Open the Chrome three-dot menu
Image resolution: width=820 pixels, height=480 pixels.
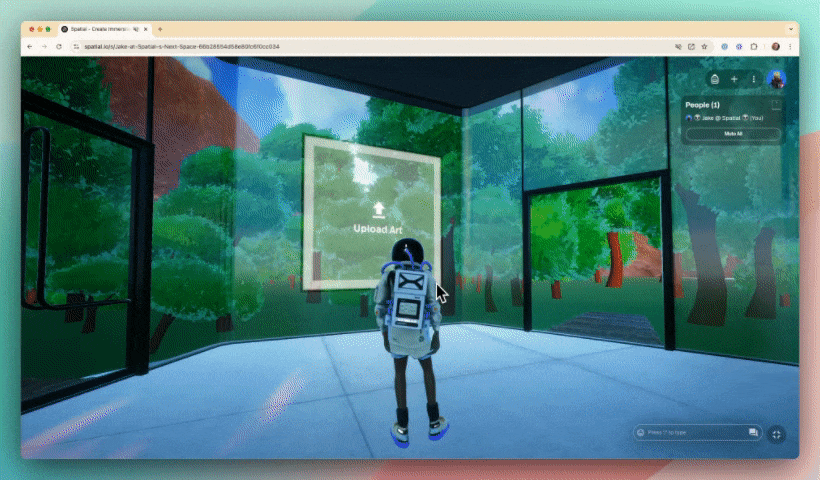tap(790, 47)
